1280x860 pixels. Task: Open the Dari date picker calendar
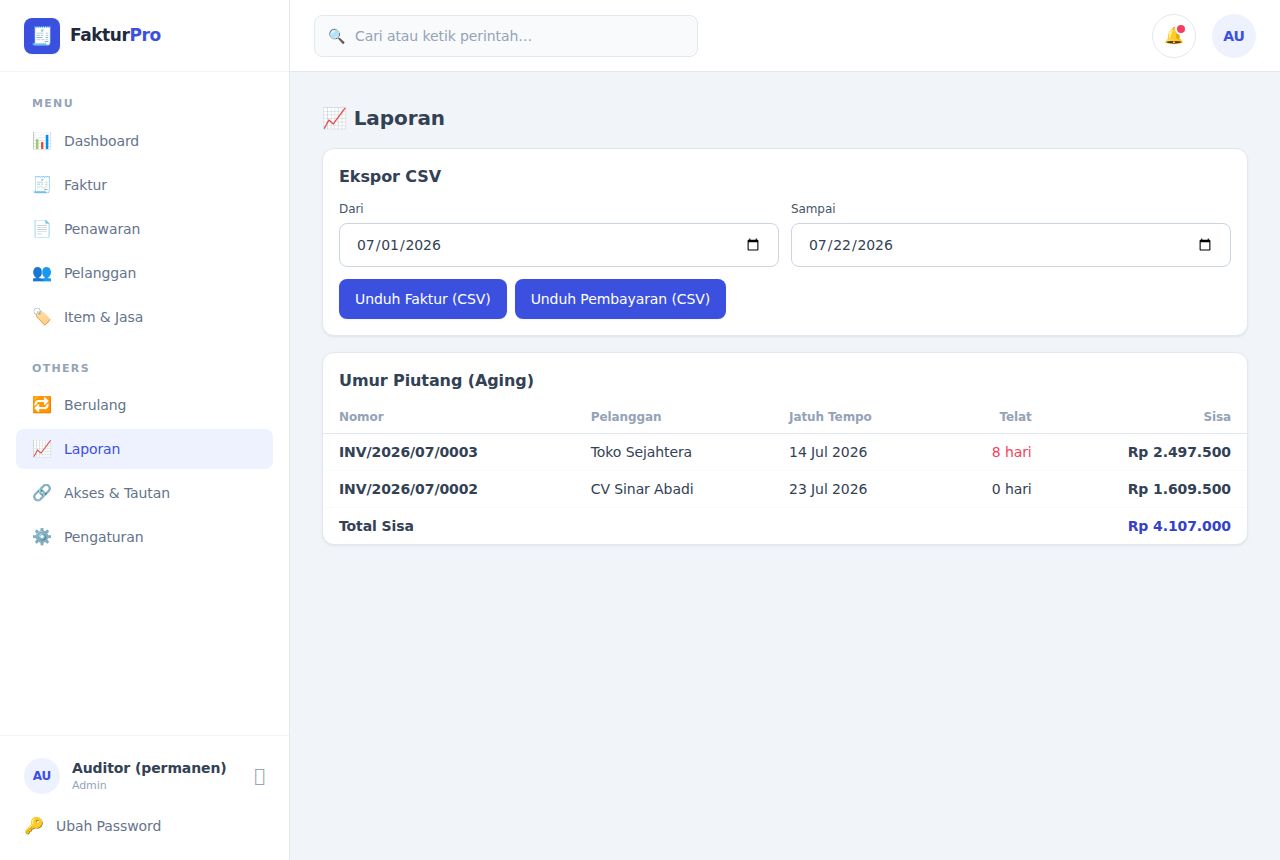(753, 245)
